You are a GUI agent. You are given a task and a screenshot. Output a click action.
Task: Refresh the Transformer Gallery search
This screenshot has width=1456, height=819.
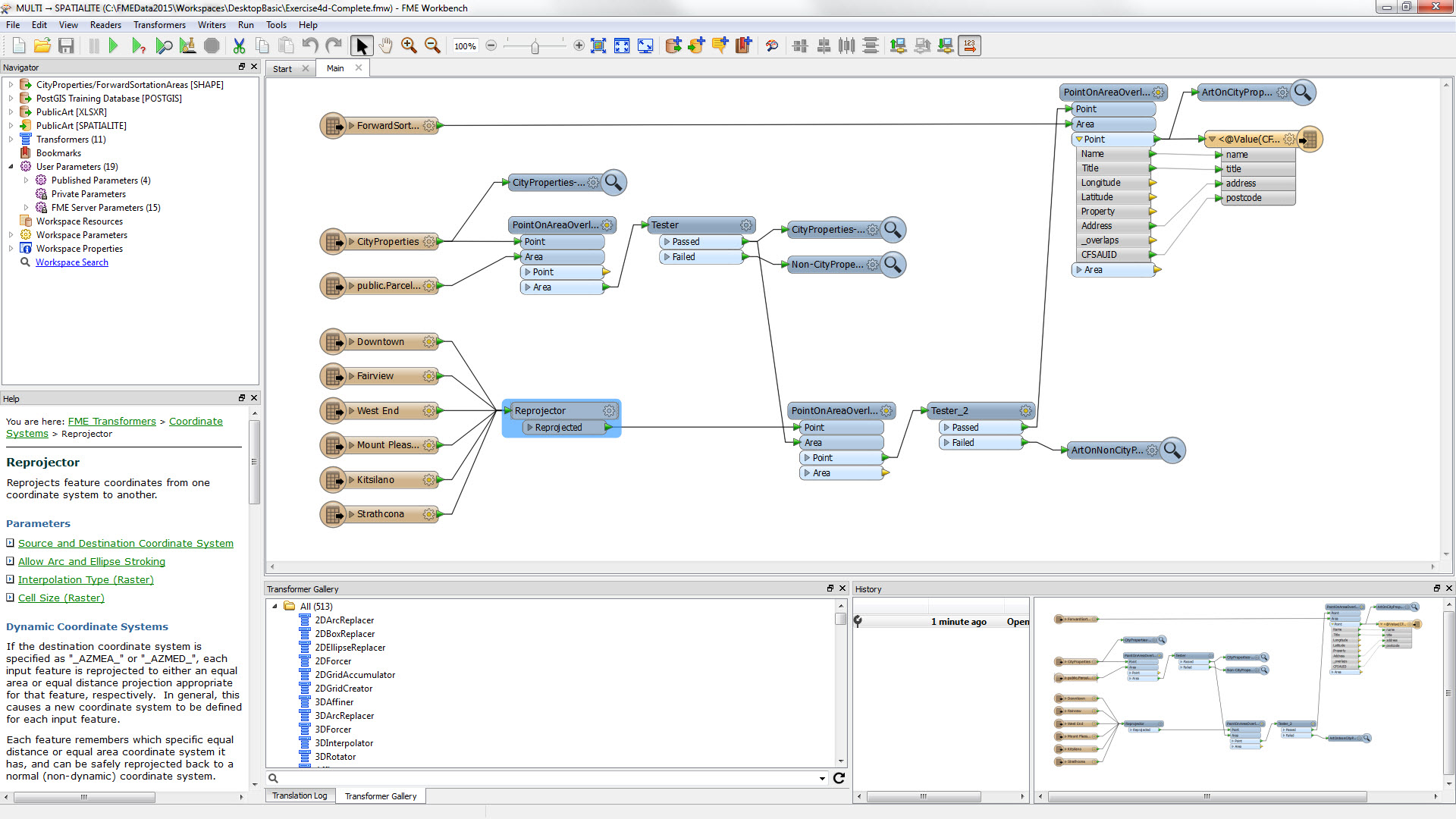pos(839,778)
